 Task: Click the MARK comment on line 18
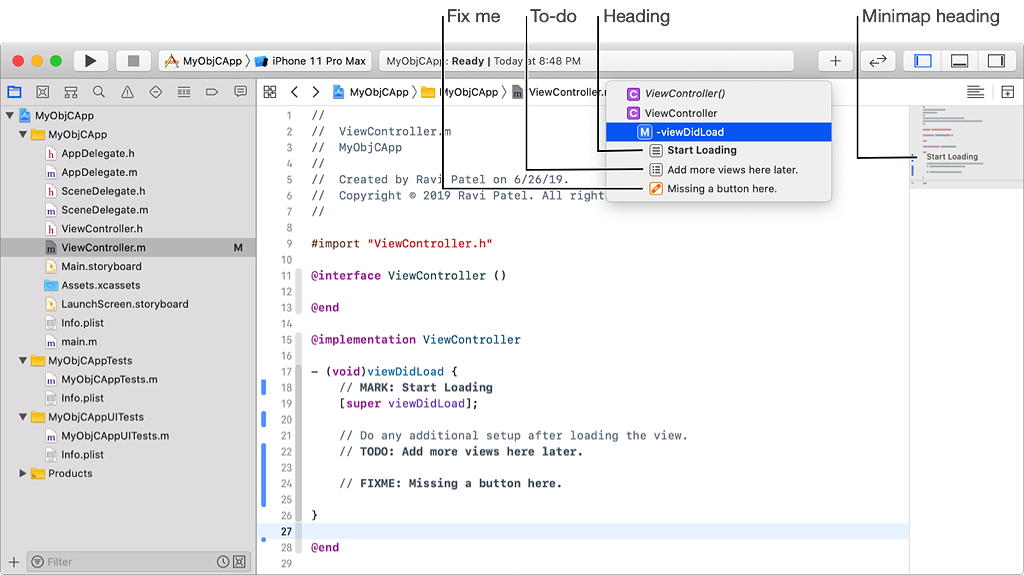416,387
